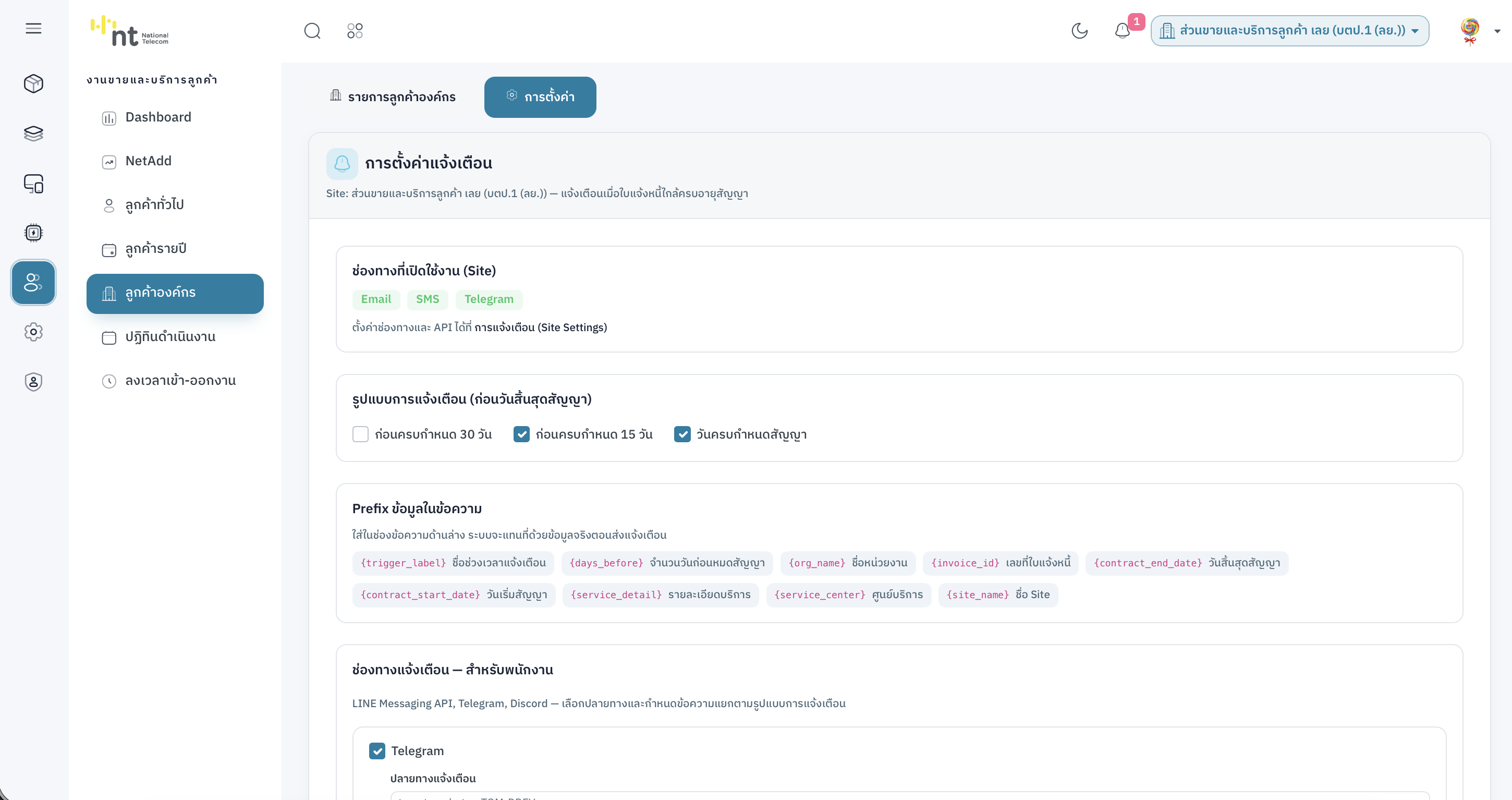Open NetAdd menu item
The height and width of the screenshot is (800, 1512).
click(175, 162)
